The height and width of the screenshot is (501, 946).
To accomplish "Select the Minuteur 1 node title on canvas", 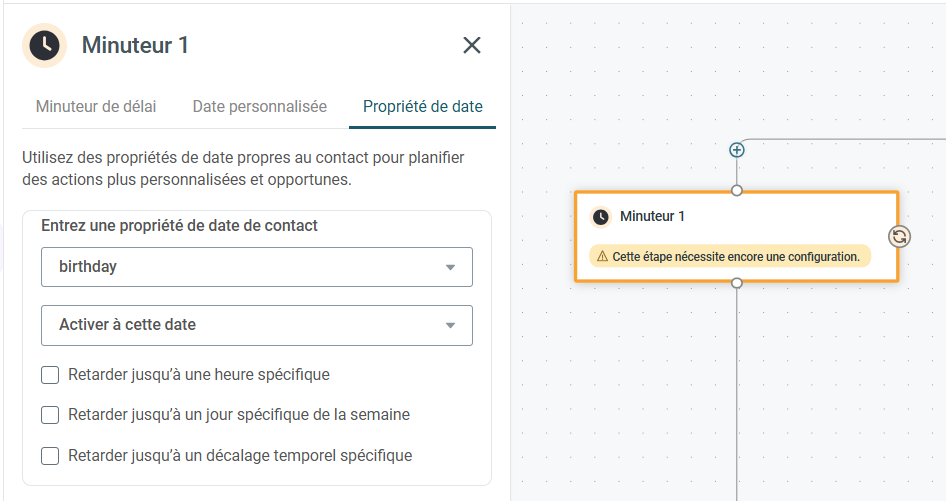I will tap(652, 216).
